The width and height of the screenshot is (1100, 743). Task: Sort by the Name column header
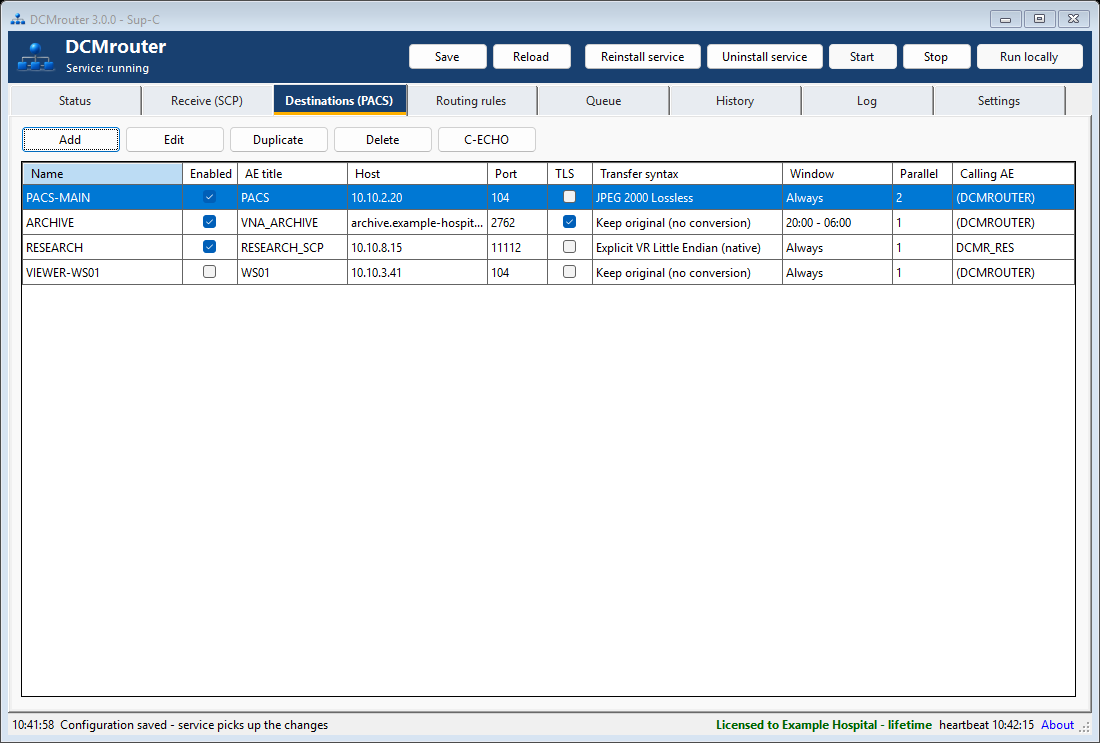pyautogui.click(x=102, y=173)
